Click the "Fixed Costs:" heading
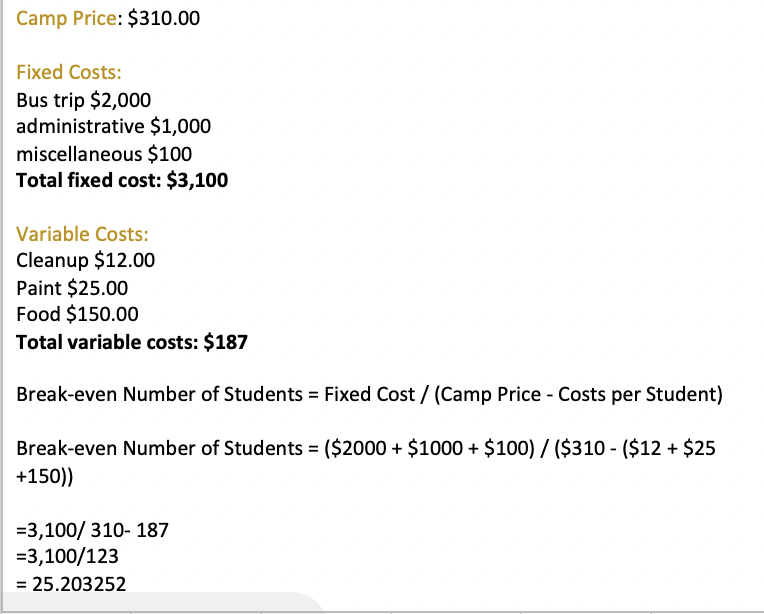Viewport: 764px width, 614px height. (69, 72)
